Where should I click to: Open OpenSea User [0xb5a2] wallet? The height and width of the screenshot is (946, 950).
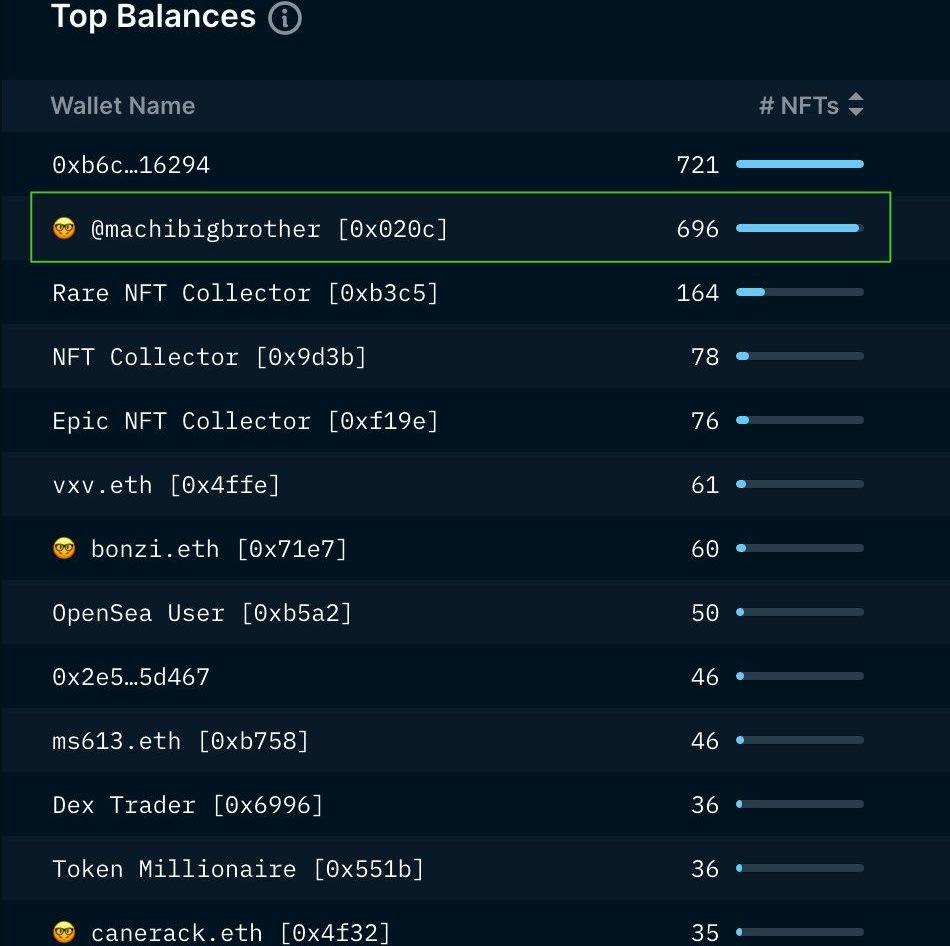coord(202,613)
